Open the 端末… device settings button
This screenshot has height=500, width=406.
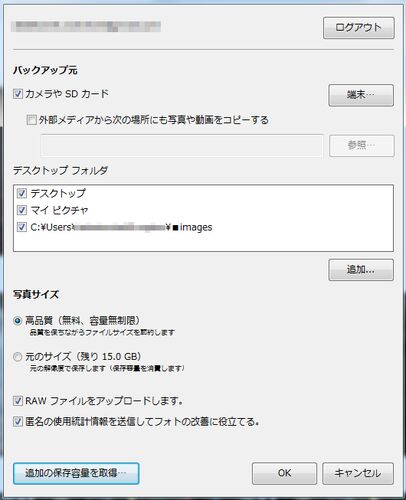pyautogui.click(x=361, y=95)
